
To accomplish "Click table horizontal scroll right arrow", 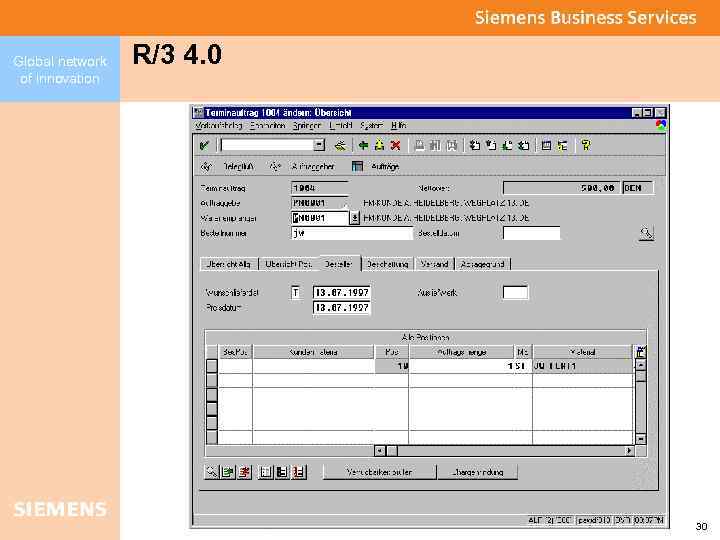I will point(629,450).
